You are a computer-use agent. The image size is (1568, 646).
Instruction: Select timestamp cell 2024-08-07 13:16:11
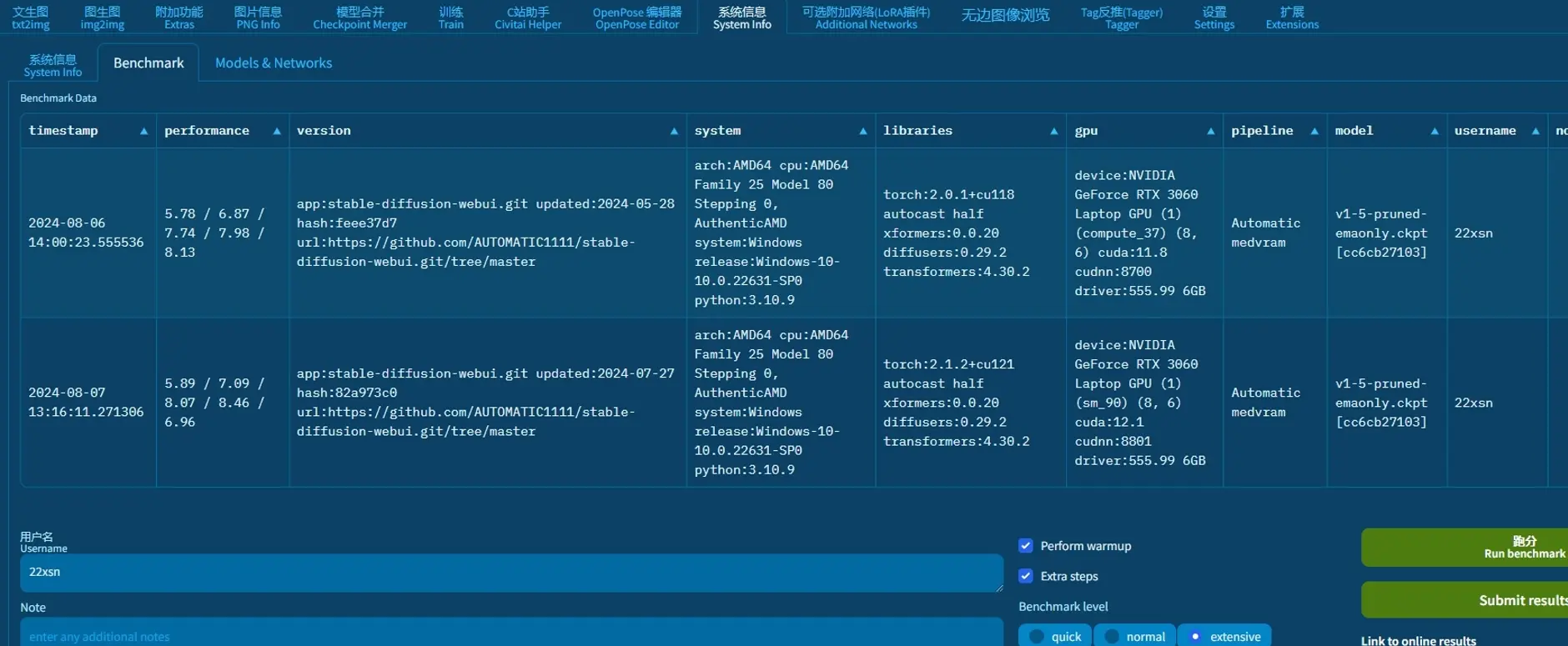88,403
